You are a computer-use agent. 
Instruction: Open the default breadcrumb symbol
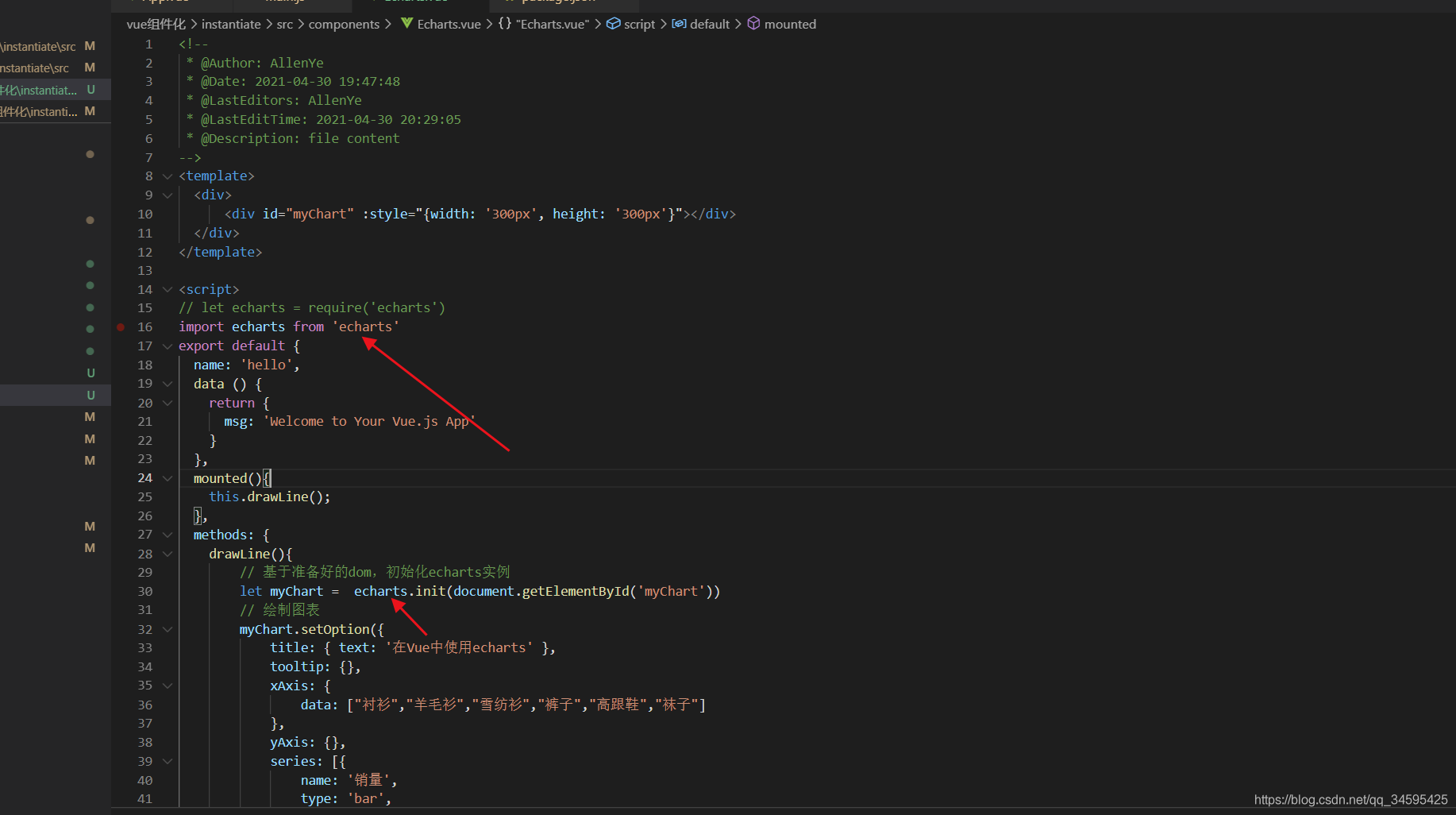pos(710,24)
